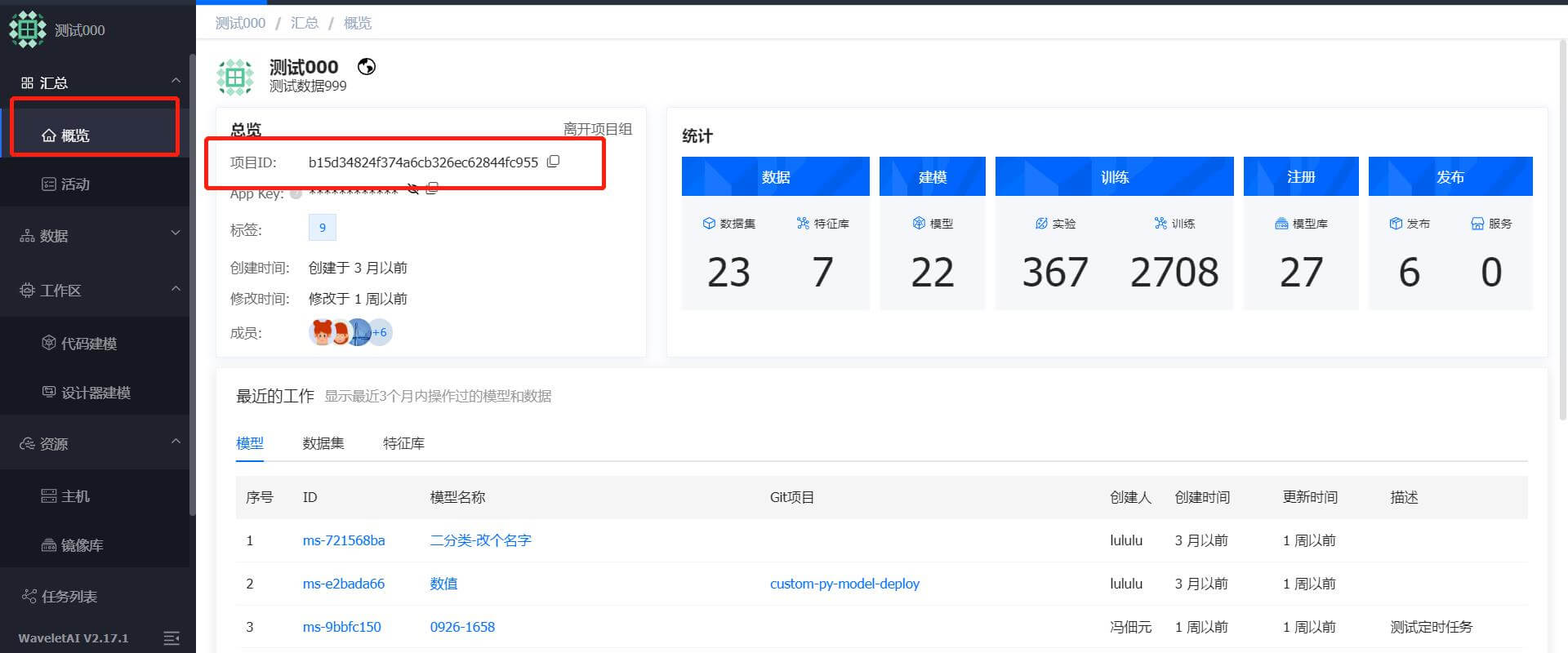Collapse the 汇总 sidebar section
The width and height of the screenshot is (1568, 653).
176,81
